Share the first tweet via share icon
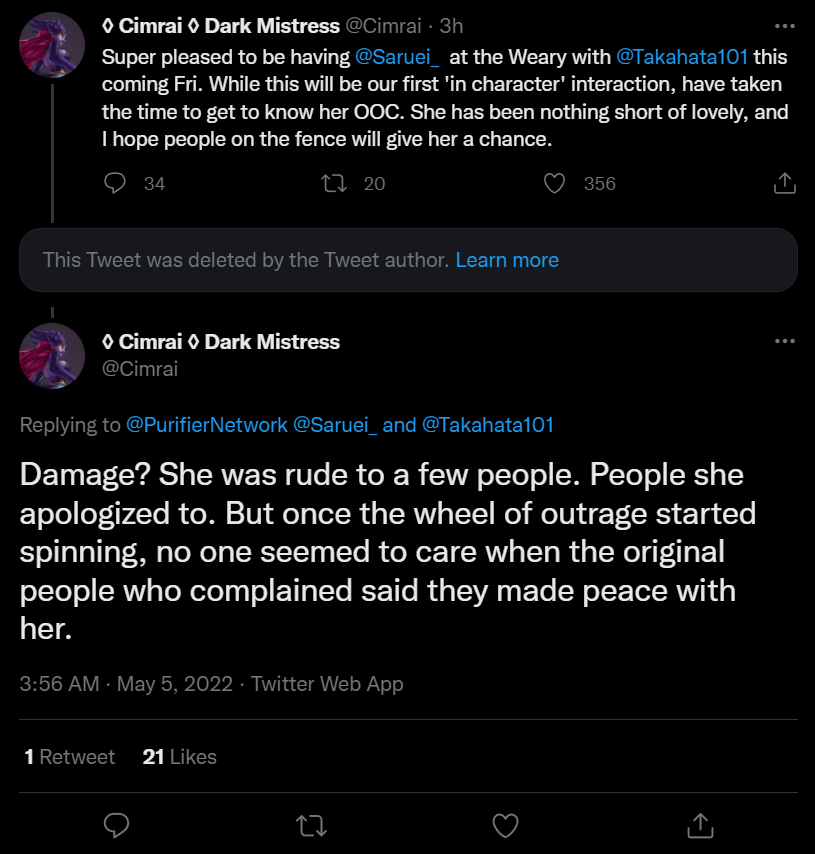Viewport: 815px width, 854px height. tap(784, 184)
